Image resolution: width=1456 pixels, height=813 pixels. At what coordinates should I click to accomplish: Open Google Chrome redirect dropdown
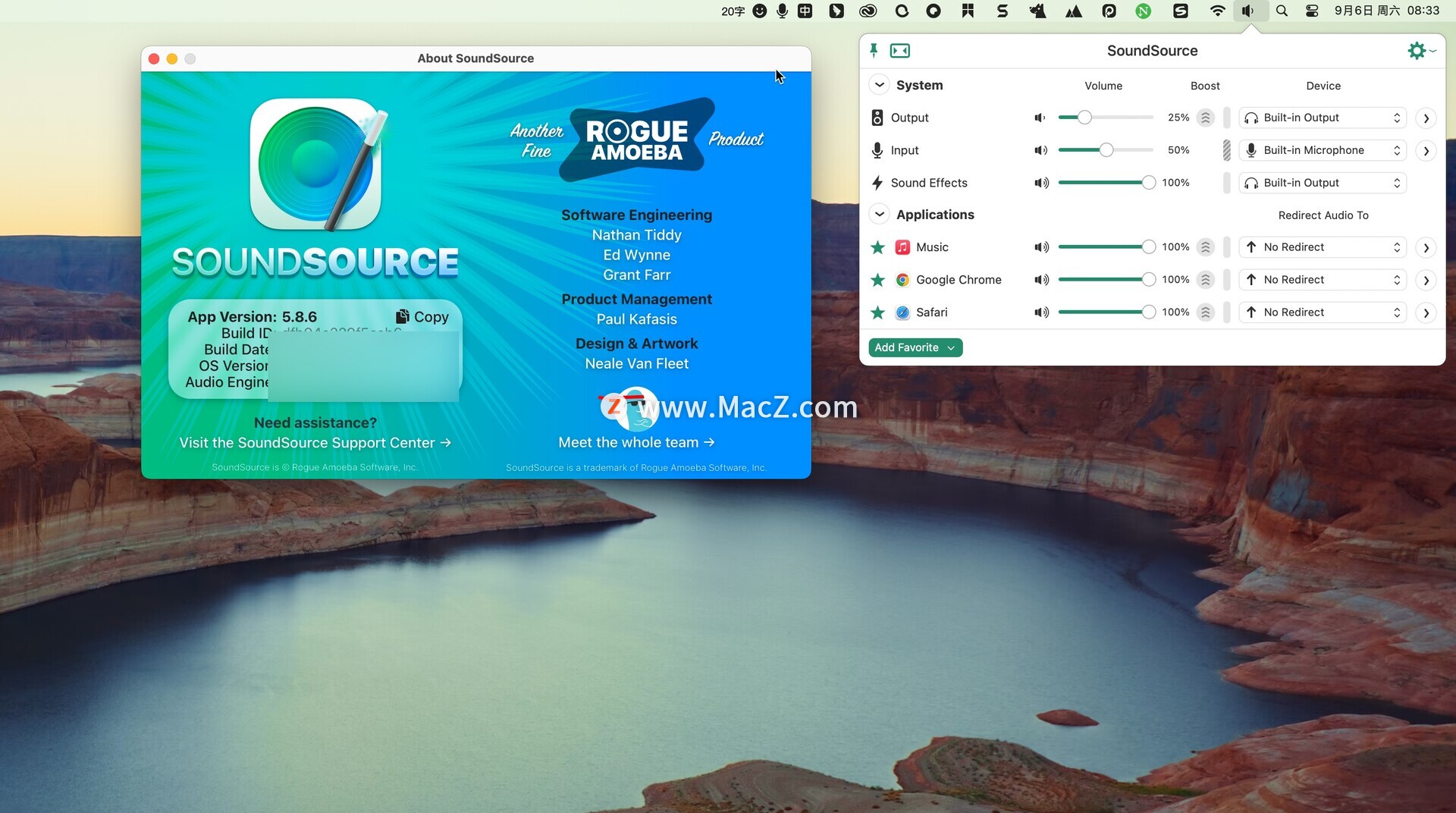click(1323, 280)
